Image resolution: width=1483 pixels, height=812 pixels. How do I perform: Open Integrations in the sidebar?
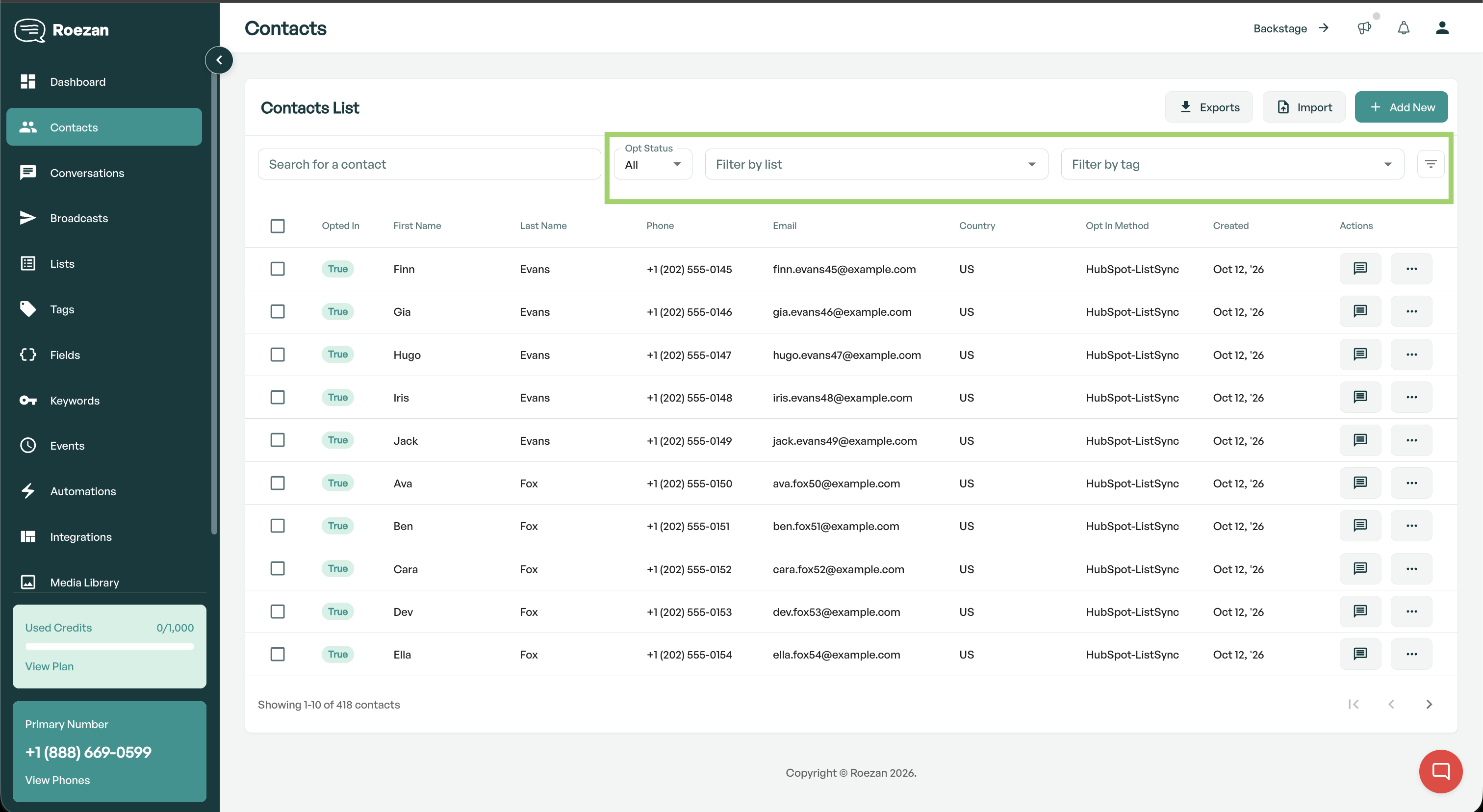point(104,536)
